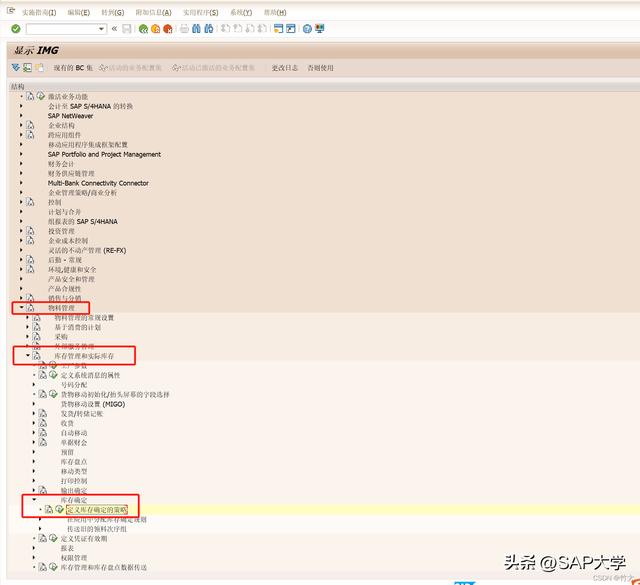The height and width of the screenshot is (585, 640).
Task: Collapse the 库存确定 node arrow
Action: click(x=34, y=500)
